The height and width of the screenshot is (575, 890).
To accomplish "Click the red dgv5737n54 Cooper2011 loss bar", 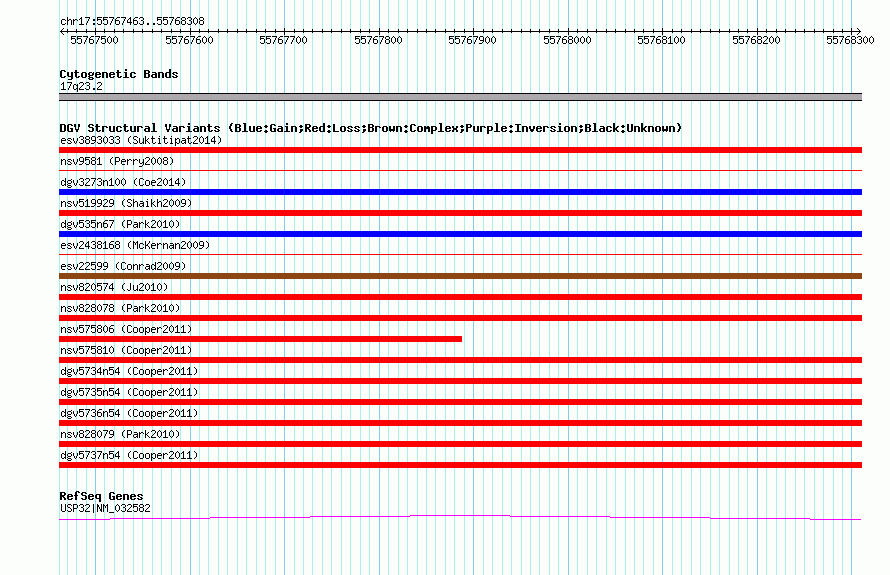I will 460,465.
